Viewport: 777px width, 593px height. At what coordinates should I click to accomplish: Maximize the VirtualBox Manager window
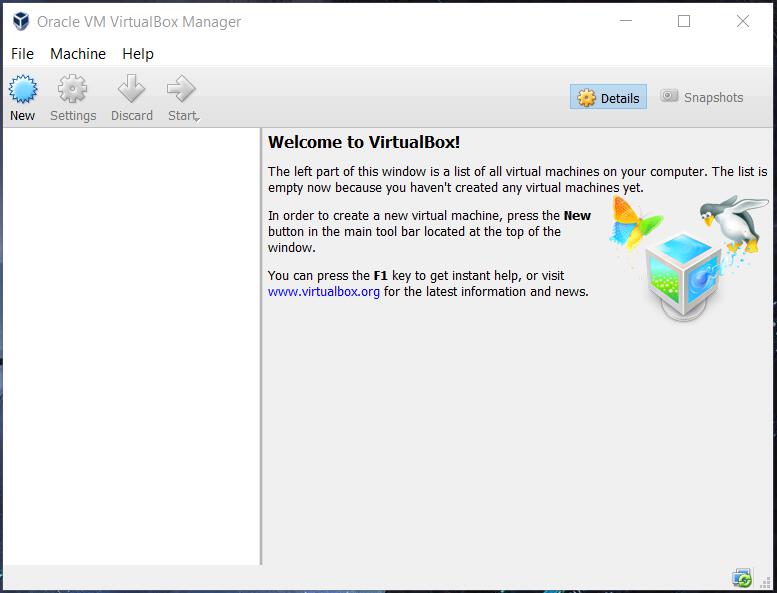684,21
